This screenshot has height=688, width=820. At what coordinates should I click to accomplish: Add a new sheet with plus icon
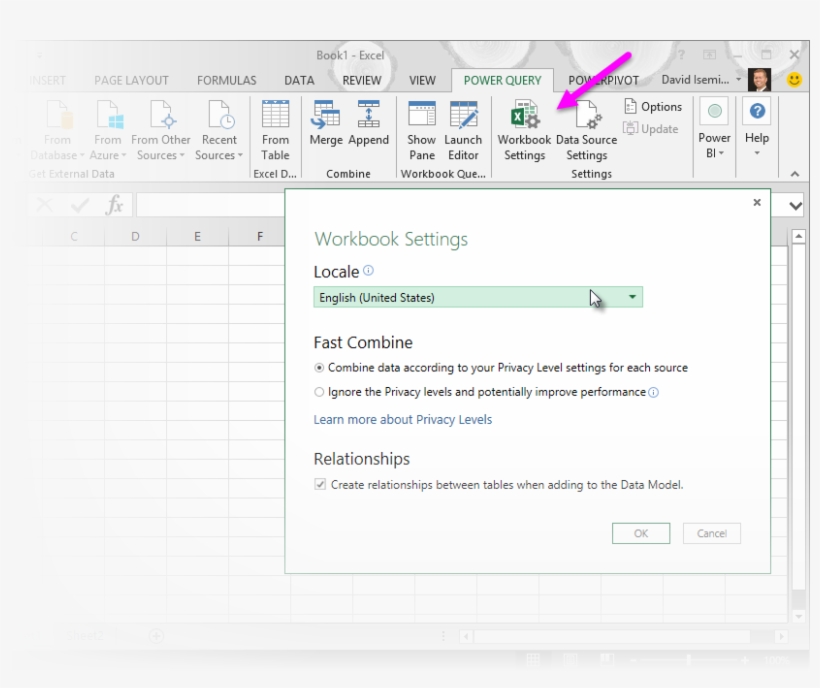[x=156, y=636]
